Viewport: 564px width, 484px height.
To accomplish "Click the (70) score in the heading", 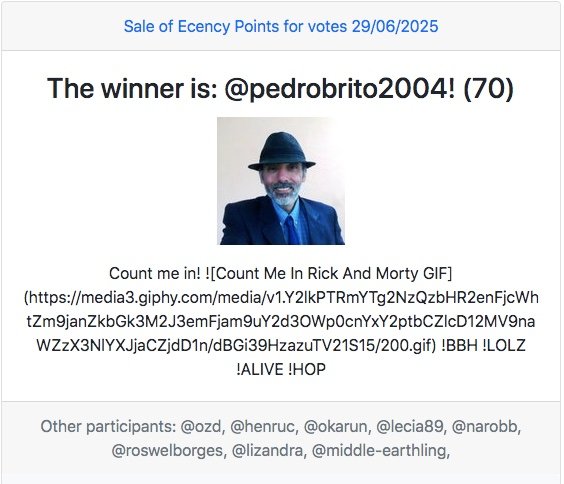I will click(x=488, y=88).
